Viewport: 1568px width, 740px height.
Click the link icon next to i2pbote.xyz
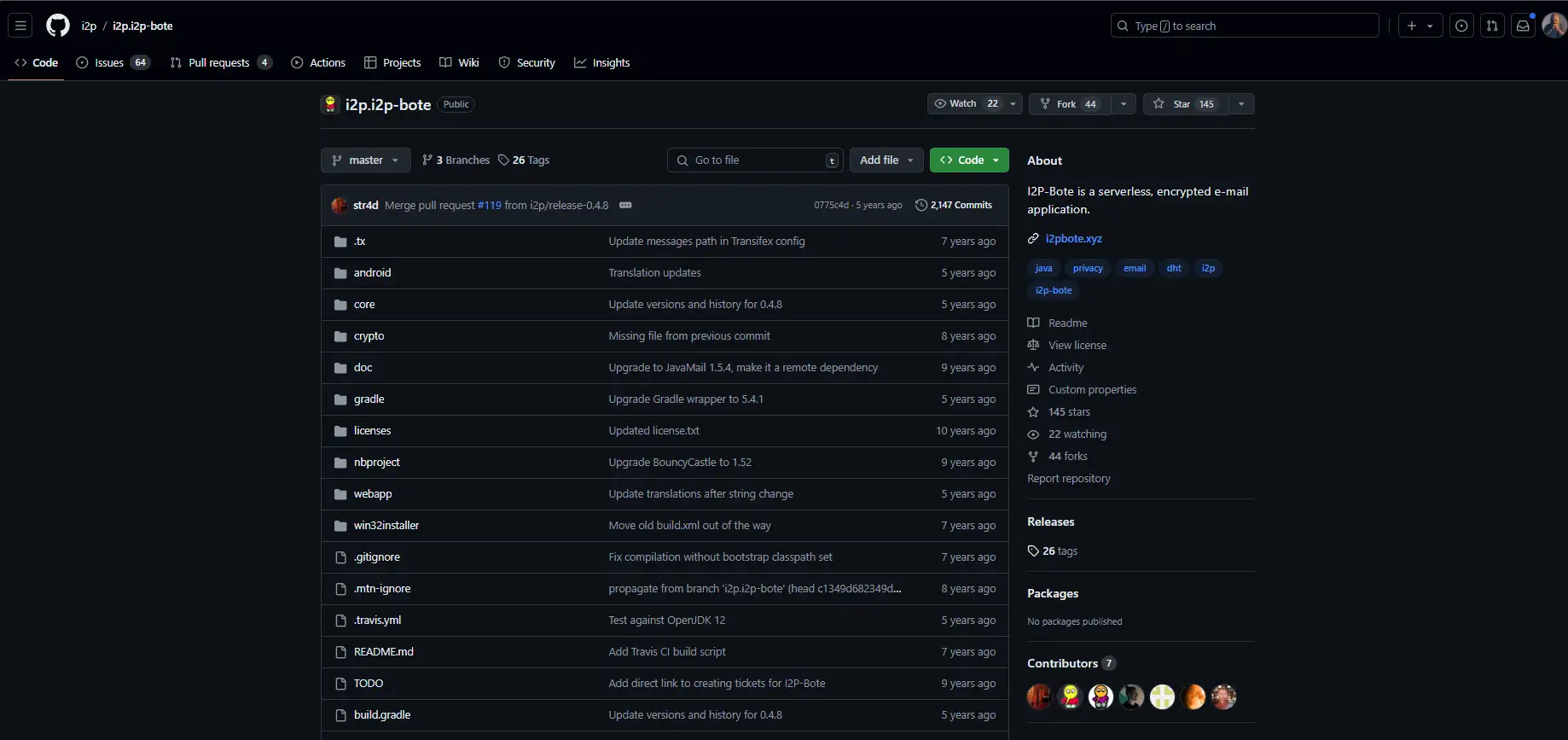(x=1033, y=239)
